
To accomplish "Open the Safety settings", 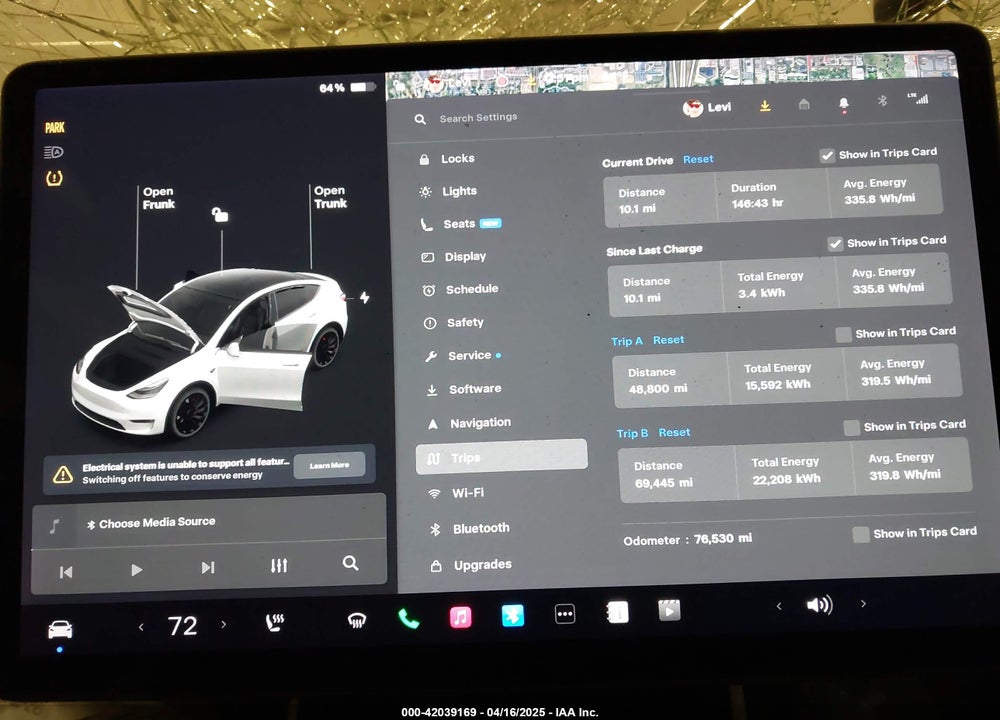I will (454, 323).
